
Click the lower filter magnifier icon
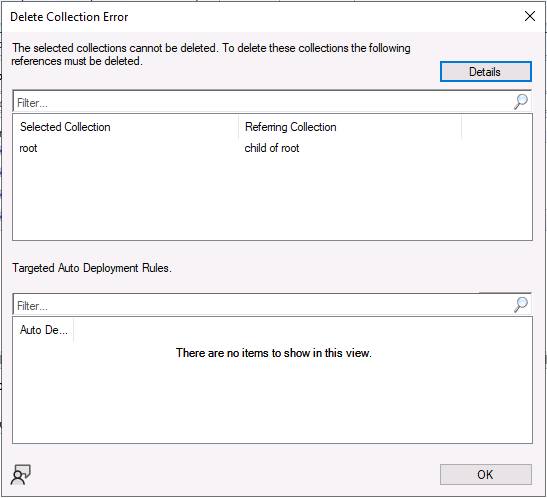pos(521,304)
